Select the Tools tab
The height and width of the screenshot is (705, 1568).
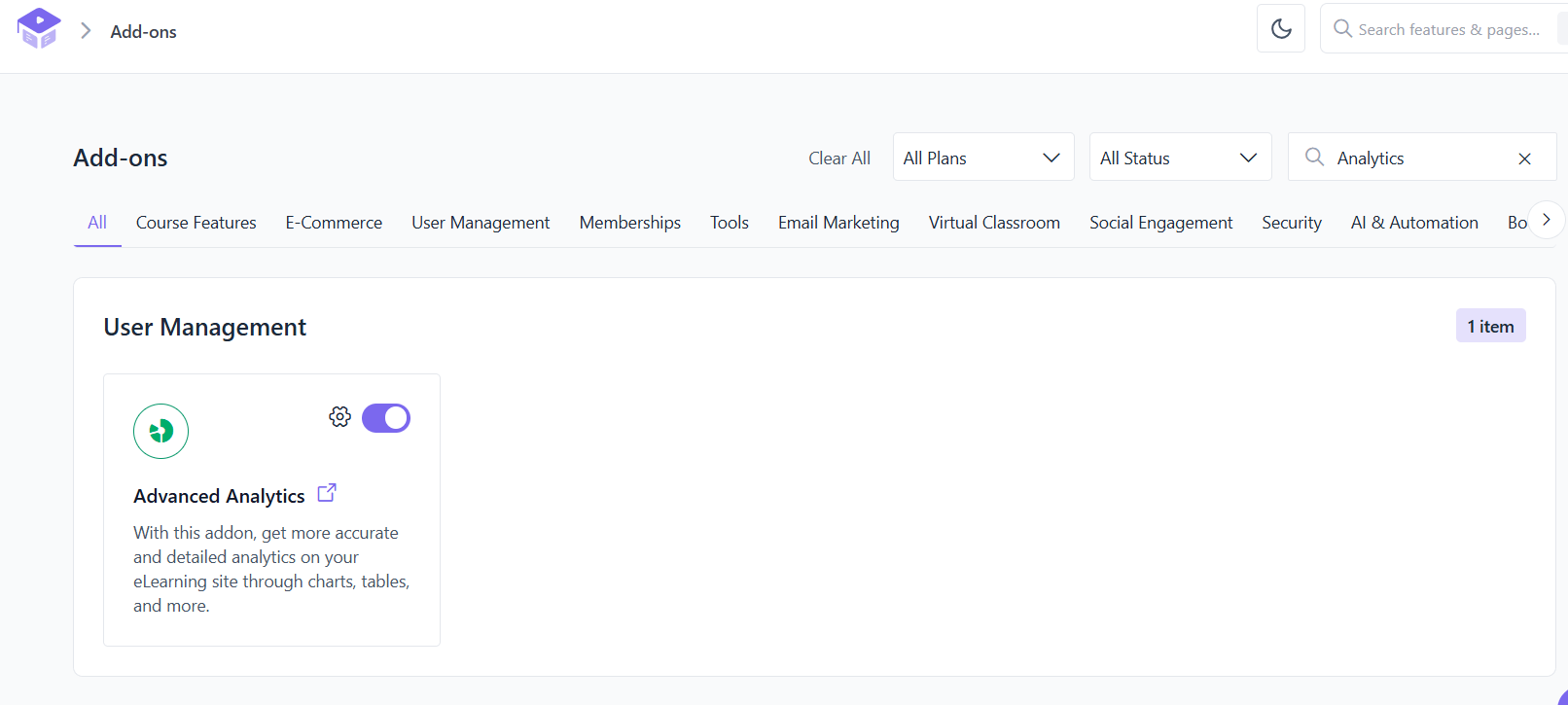tap(730, 223)
